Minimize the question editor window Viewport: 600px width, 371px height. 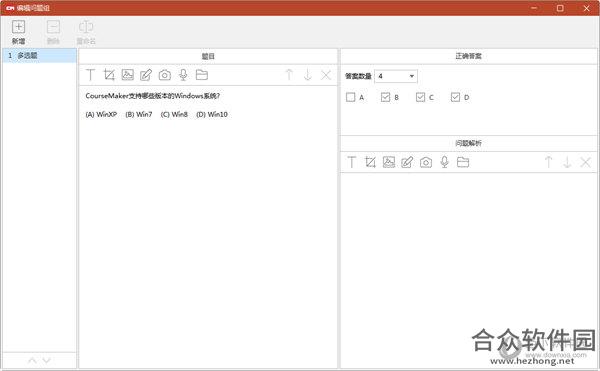tap(534, 8)
